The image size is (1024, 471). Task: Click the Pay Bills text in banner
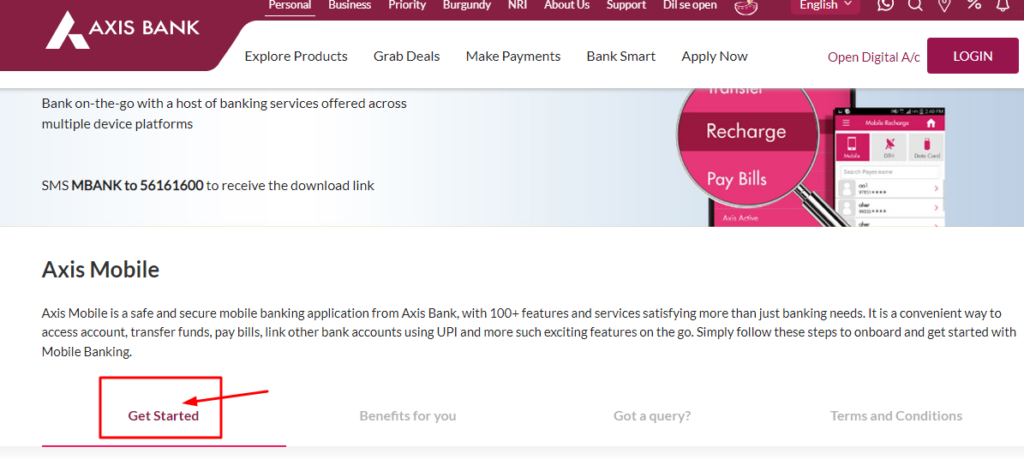tap(737, 179)
